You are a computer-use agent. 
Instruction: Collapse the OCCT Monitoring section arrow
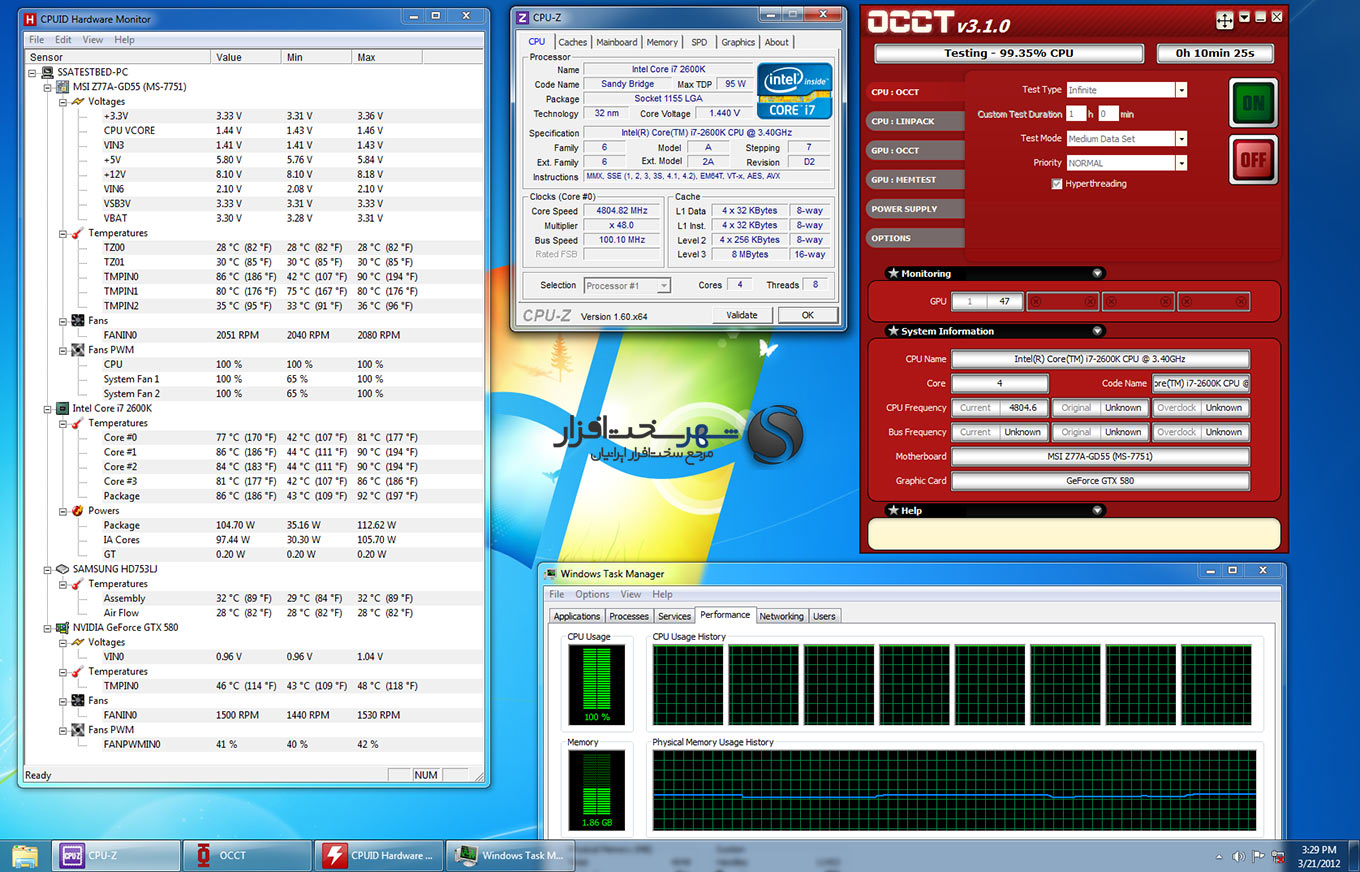pyautogui.click(x=1097, y=273)
